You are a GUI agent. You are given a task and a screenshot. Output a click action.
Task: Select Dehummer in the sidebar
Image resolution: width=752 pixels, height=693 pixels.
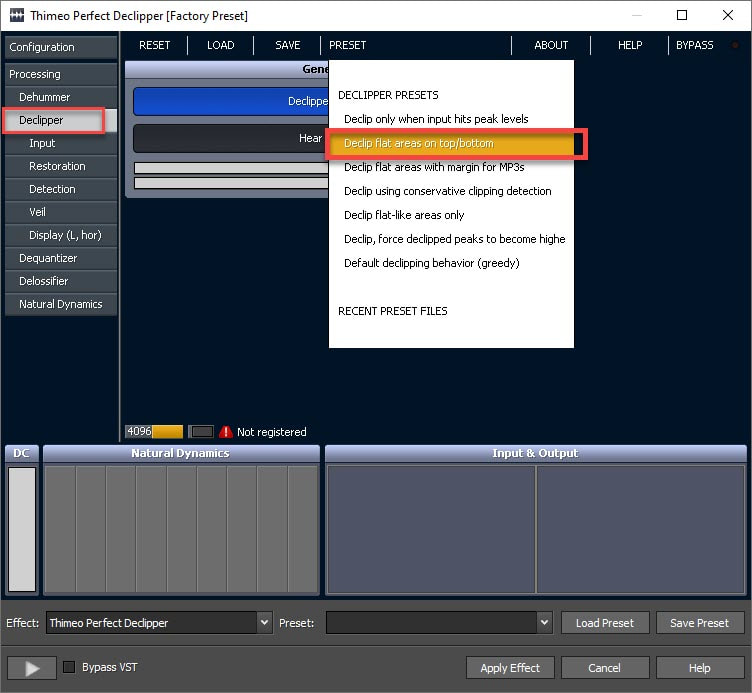click(x=61, y=97)
